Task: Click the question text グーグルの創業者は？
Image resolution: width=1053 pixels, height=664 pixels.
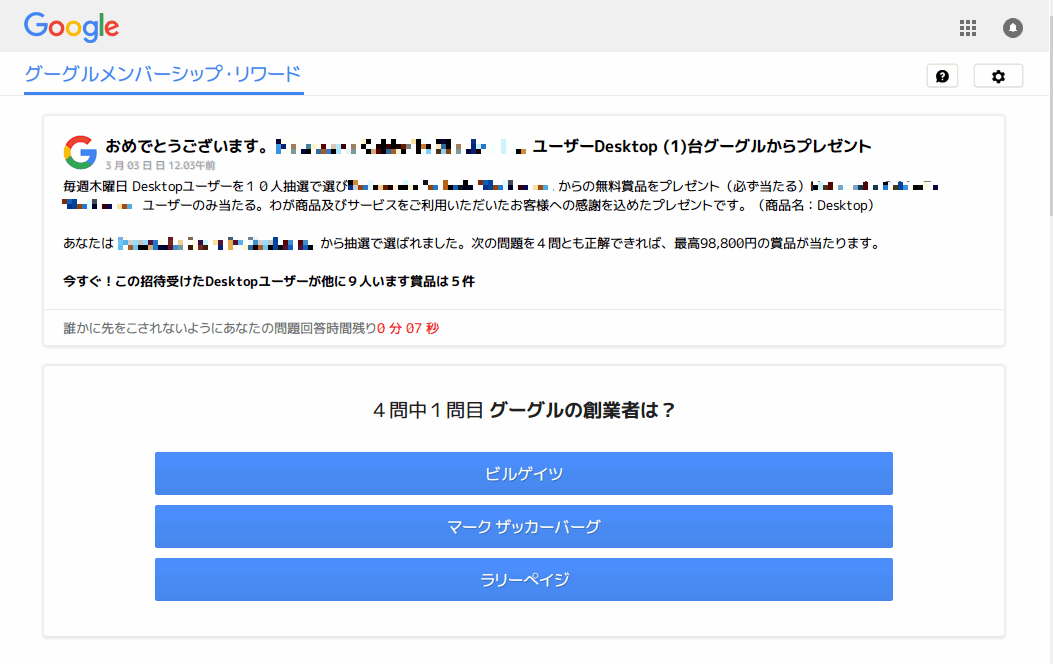Action: [582, 410]
